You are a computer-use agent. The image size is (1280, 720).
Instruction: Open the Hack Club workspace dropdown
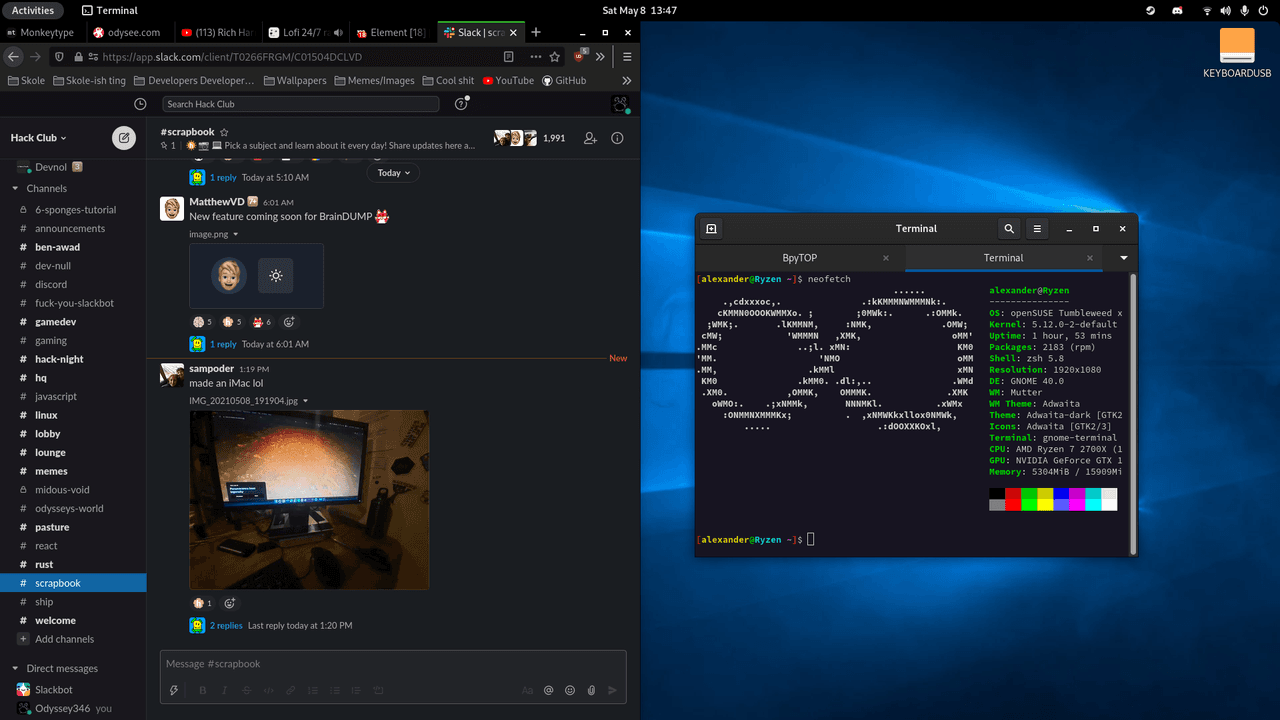click(x=39, y=138)
